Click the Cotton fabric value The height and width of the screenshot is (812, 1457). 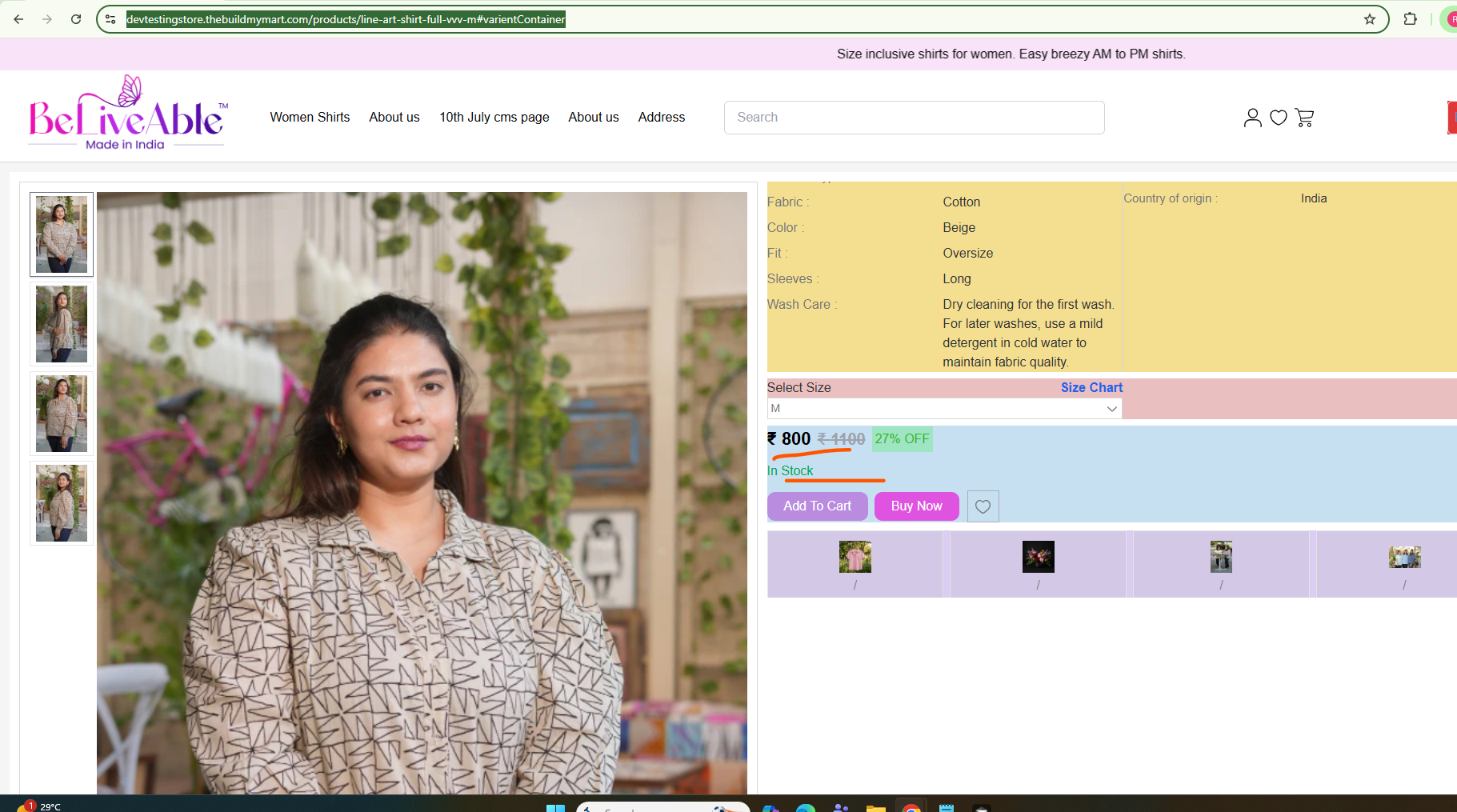[961, 202]
